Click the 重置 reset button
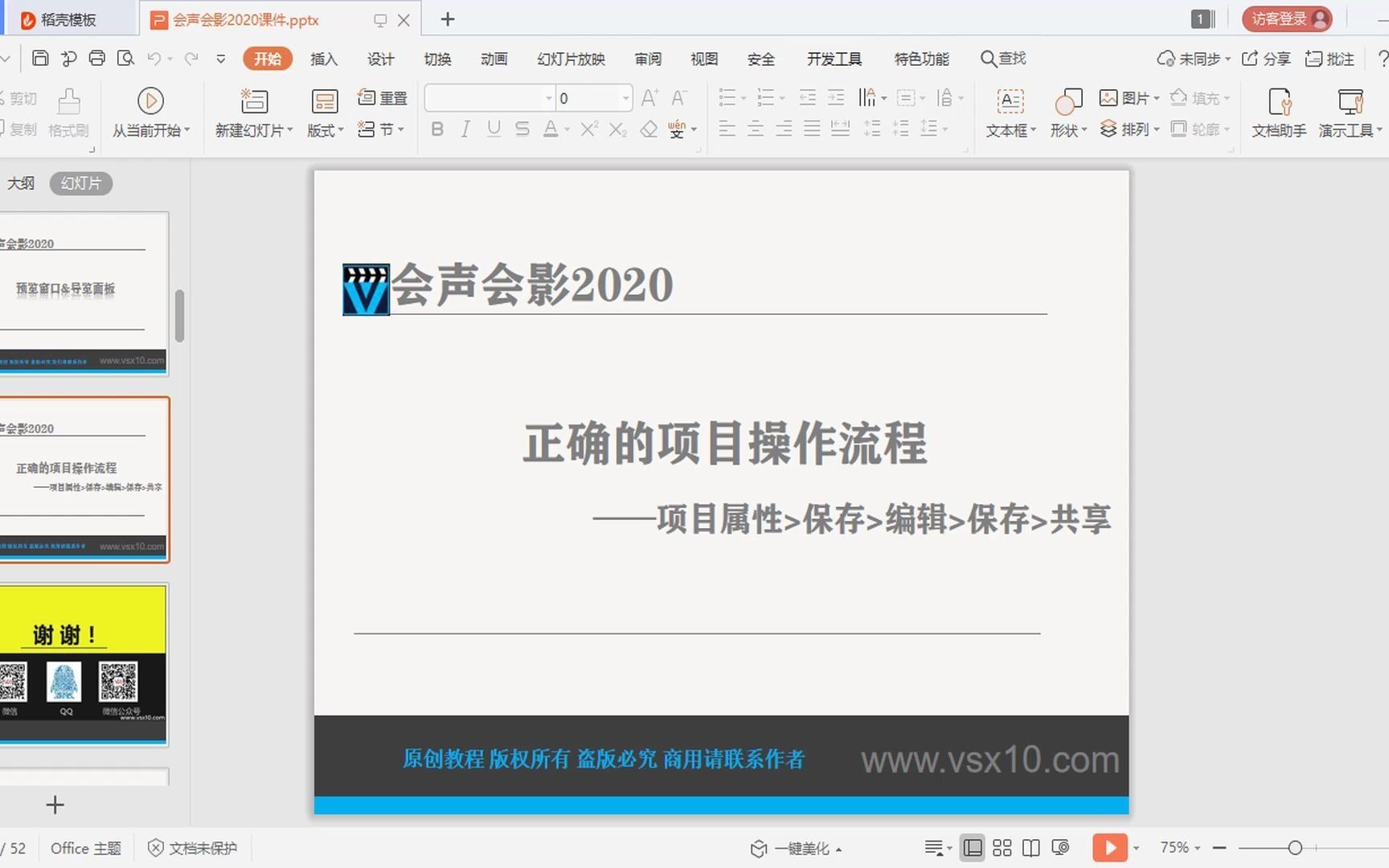Viewport: 1389px width, 868px height. [383, 97]
